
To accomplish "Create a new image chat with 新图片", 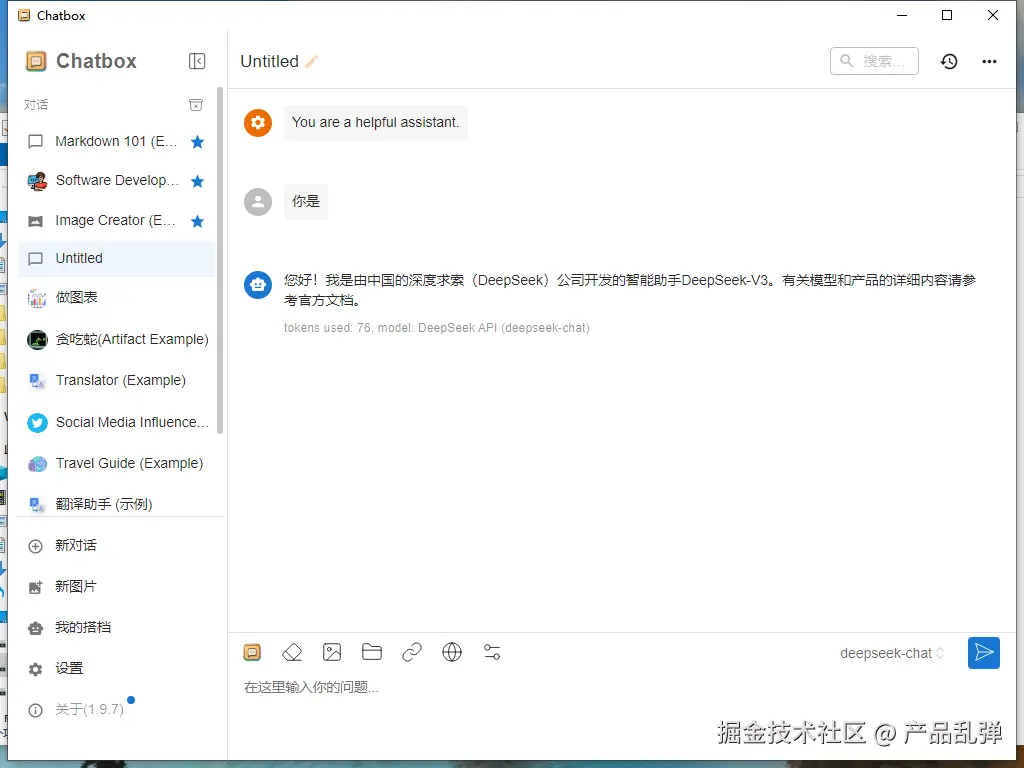I will pos(116,586).
